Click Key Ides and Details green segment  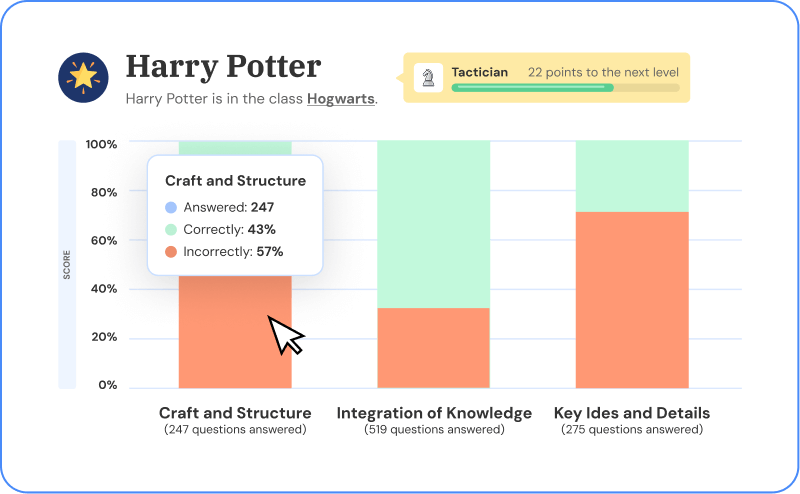632,177
